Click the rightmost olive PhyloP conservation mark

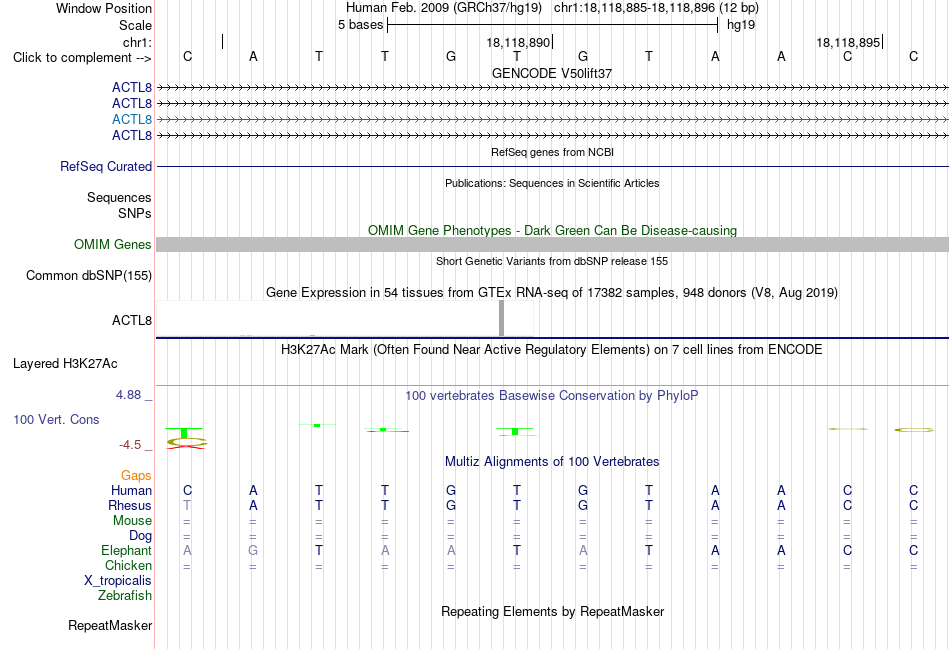[914, 430]
